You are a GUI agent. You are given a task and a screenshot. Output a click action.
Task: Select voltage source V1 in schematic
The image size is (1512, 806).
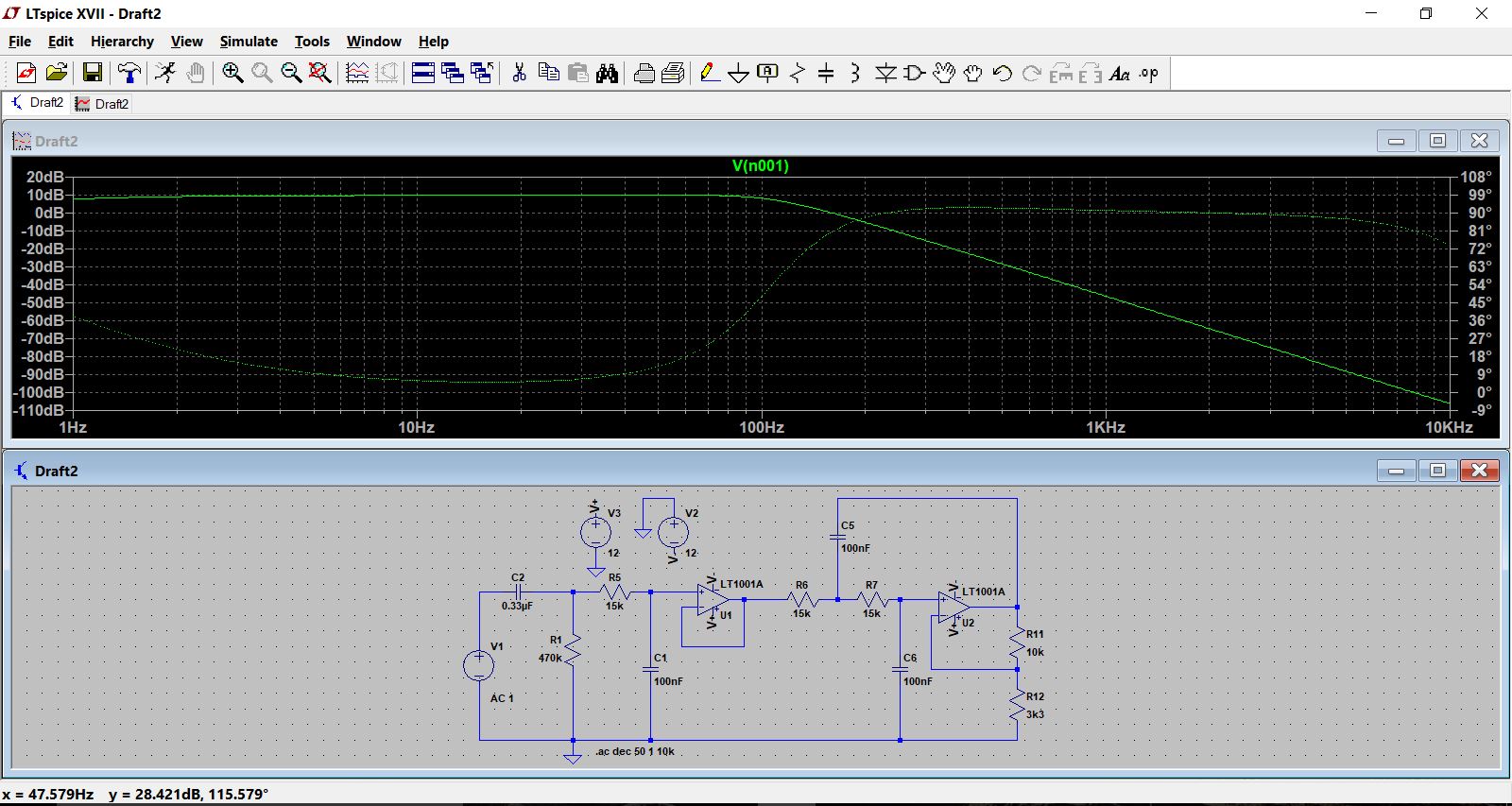[479, 666]
